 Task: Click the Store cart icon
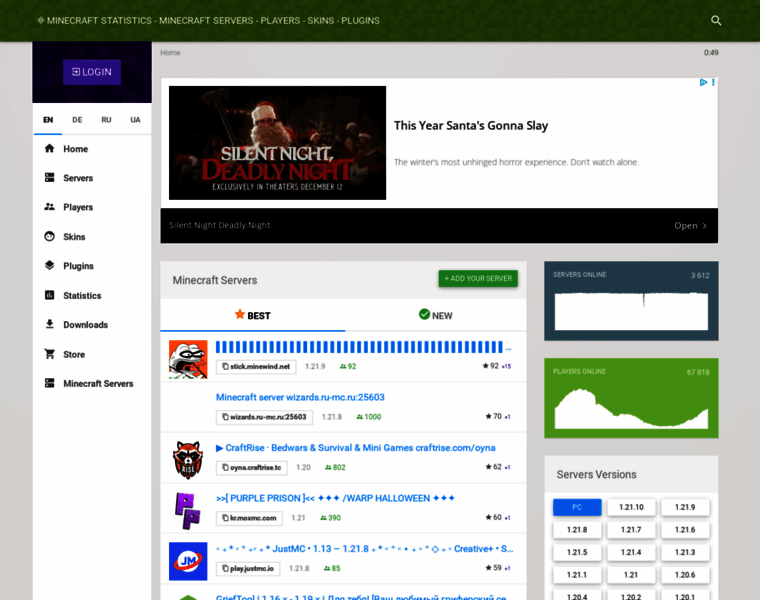[x=49, y=354]
